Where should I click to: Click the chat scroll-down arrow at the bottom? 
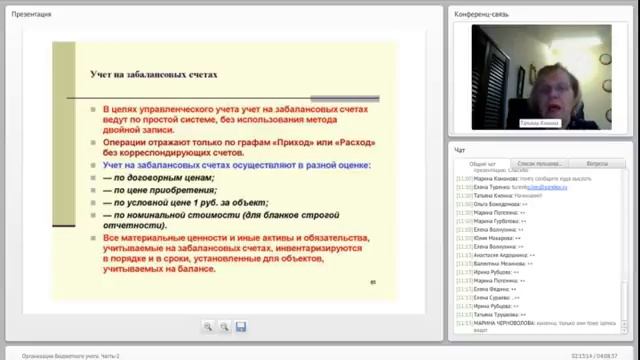pyautogui.click(x=624, y=331)
